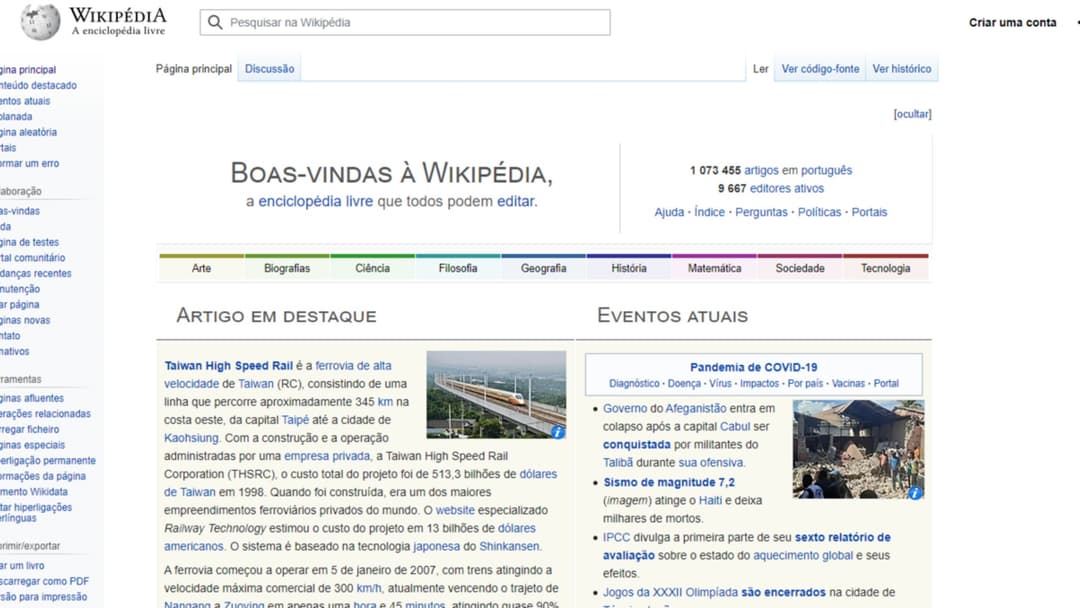The width and height of the screenshot is (1080, 608).
Task: Open the artigos count link
Action: tap(761, 170)
